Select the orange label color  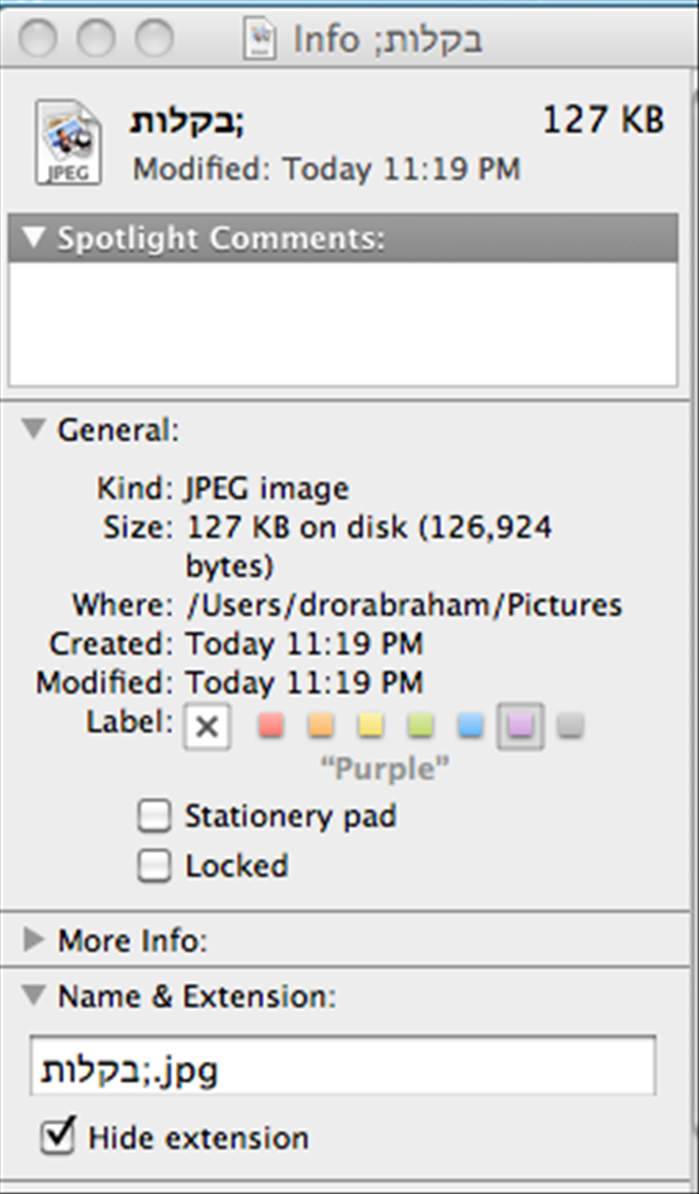(321, 725)
